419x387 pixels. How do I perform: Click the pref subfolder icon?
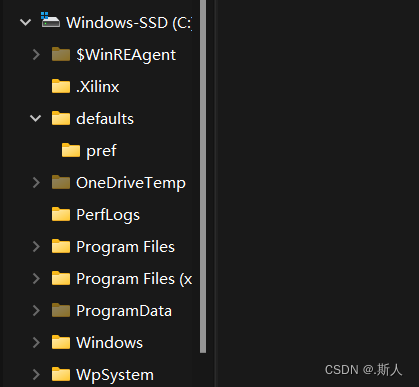point(71,150)
